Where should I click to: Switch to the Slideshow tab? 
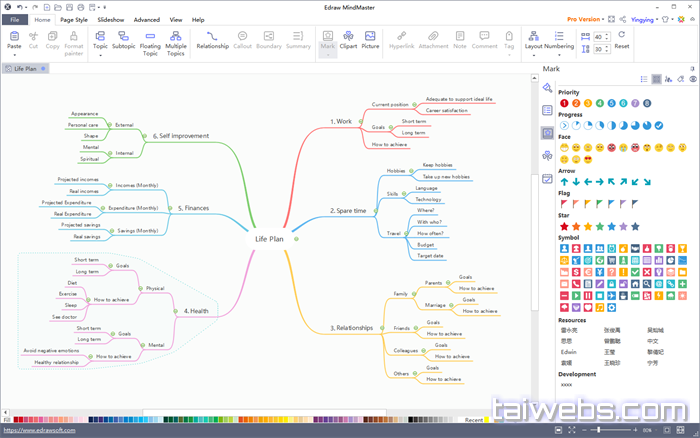pos(111,19)
